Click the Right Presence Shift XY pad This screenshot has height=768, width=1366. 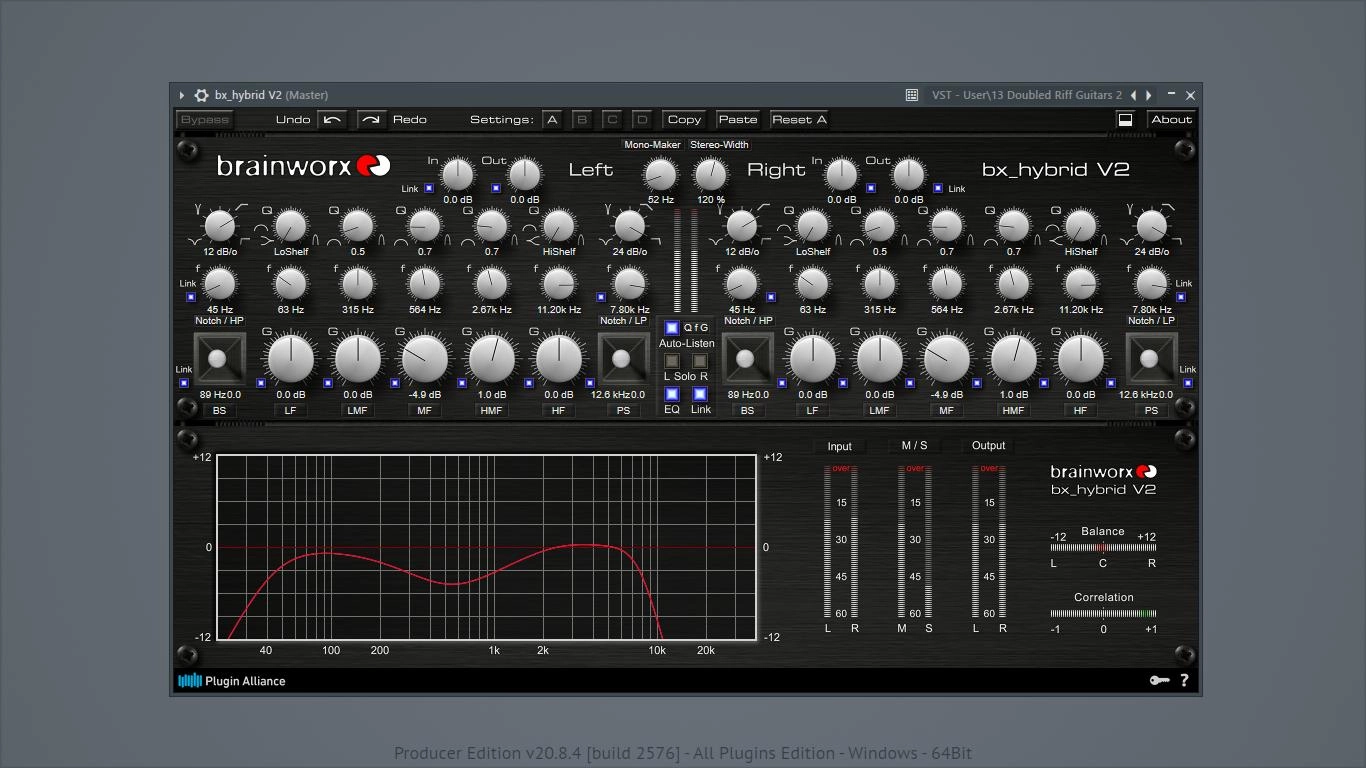pyautogui.click(x=1151, y=358)
